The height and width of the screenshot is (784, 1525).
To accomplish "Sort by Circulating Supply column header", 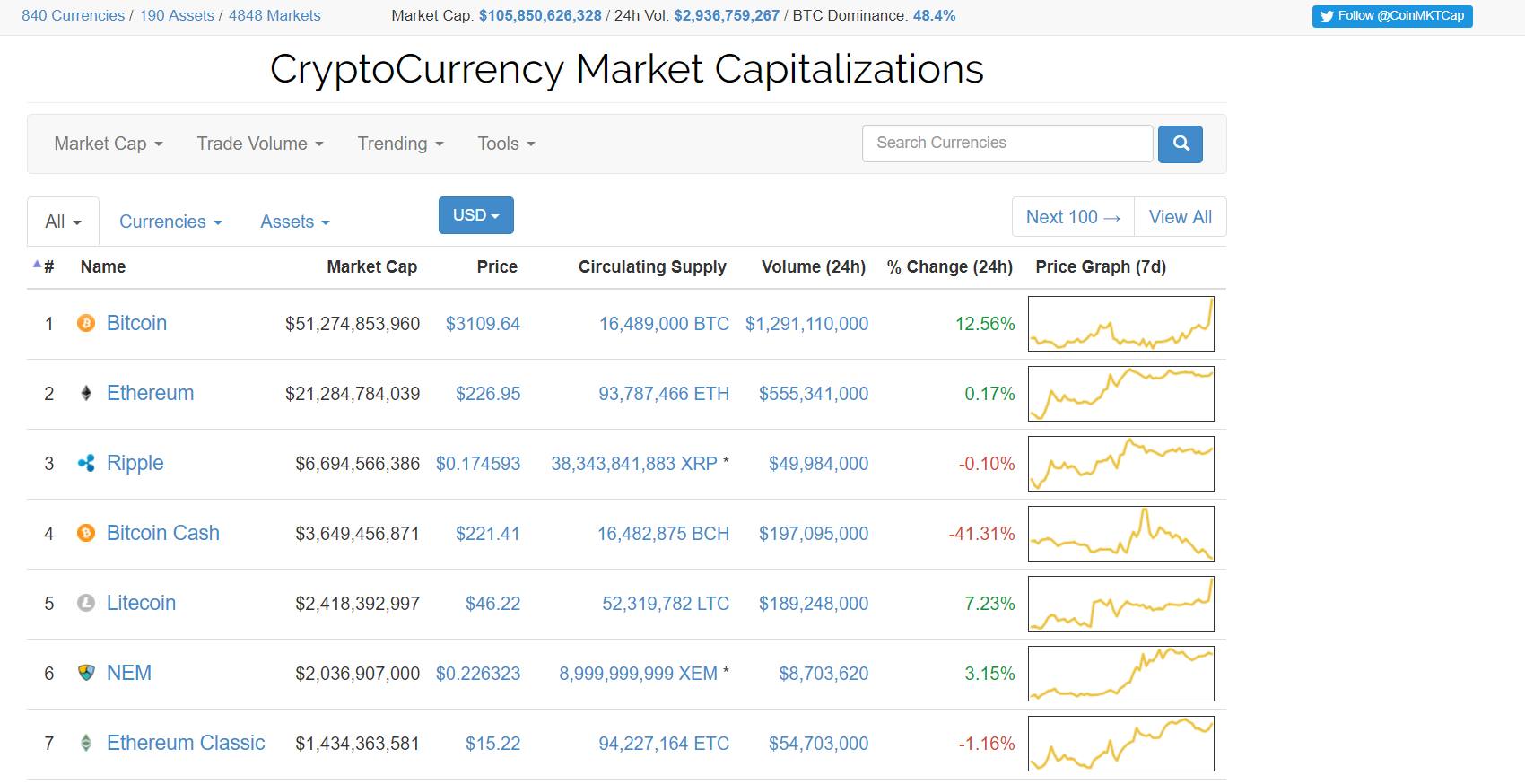I will pos(652,266).
